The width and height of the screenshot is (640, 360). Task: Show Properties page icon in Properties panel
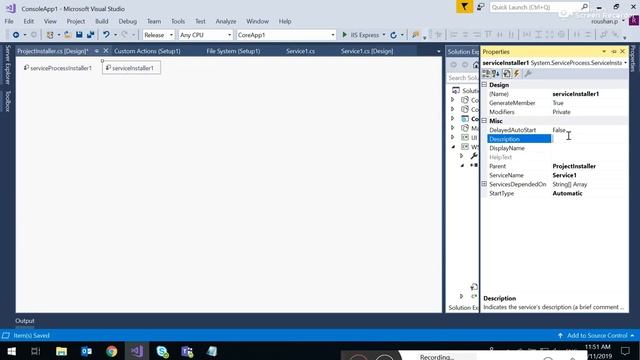coord(507,73)
